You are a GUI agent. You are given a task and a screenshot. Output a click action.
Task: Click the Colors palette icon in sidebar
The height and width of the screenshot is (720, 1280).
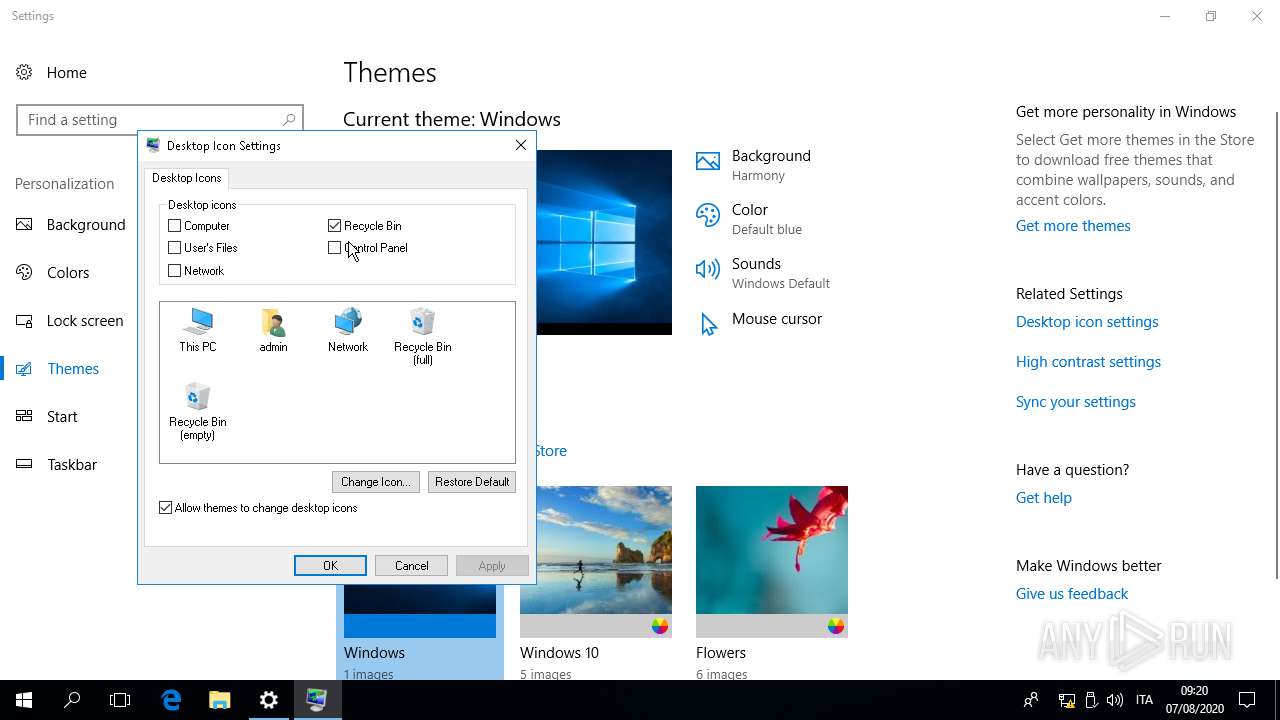click(24, 272)
